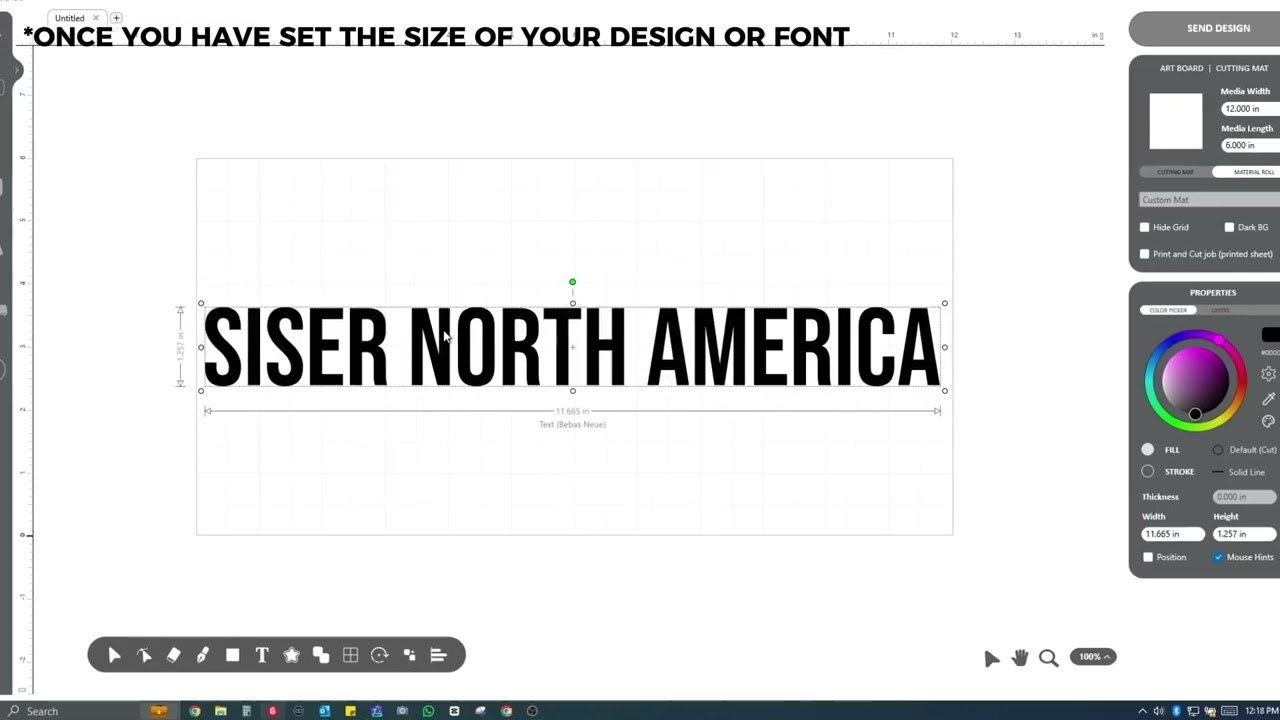Click the white art board preview thumbnail
1280x720 pixels.
tap(1176, 121)
